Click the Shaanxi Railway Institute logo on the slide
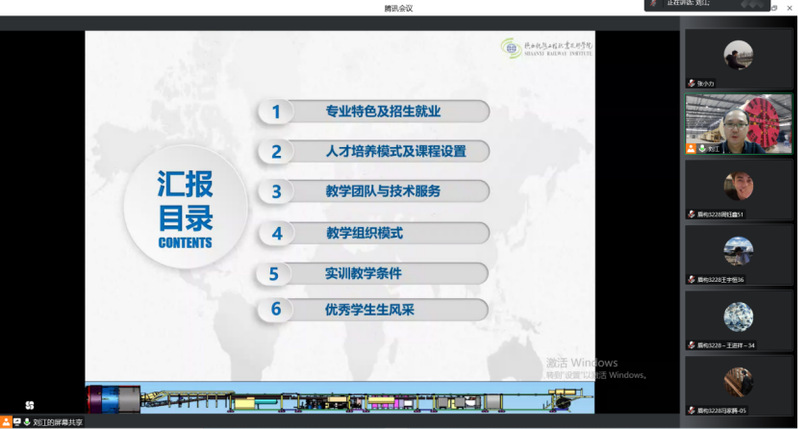 pos(546,46)
